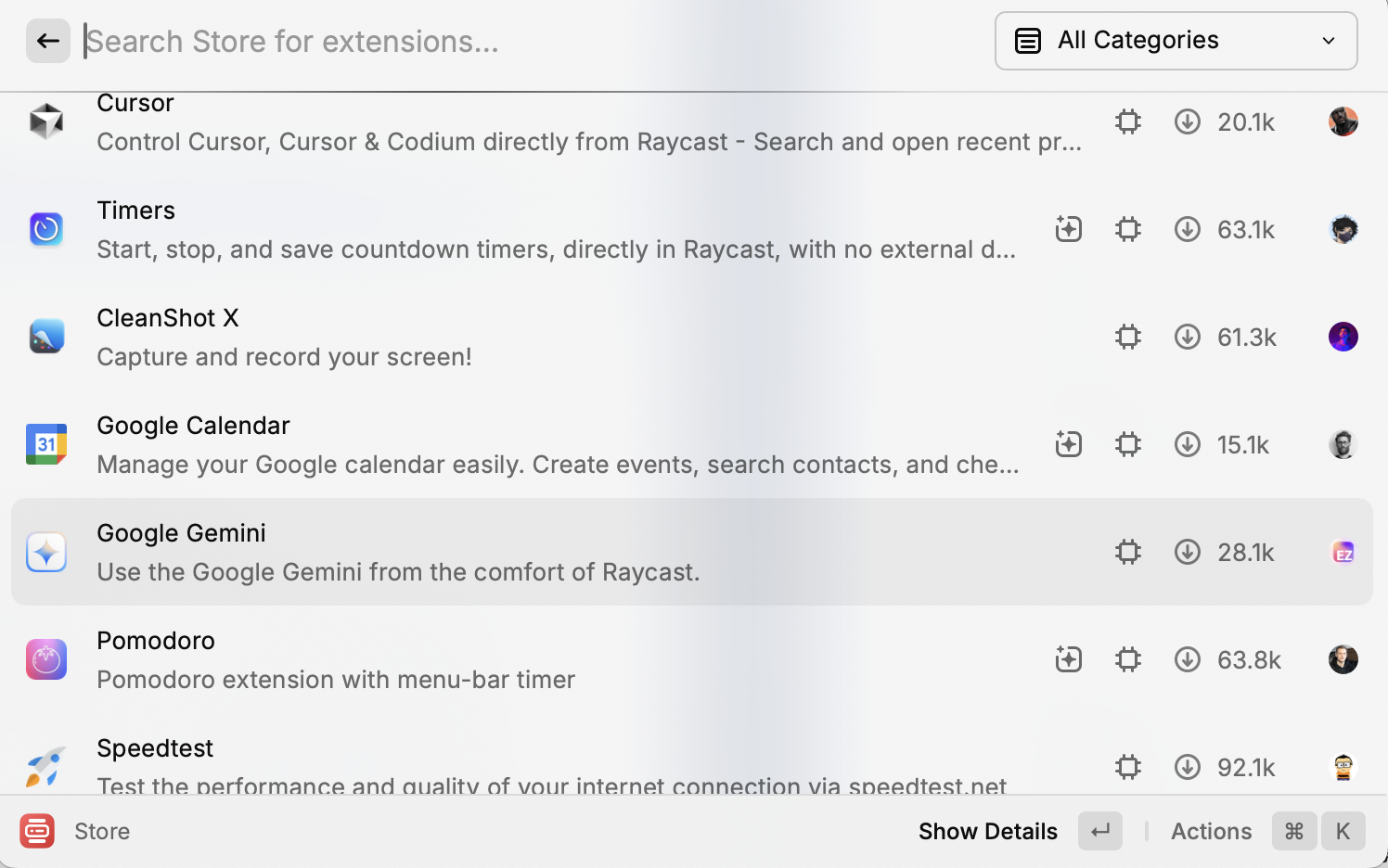This screenshot has width=1388, height=868.
Task: Click the CleanShot X app icon
Action: pos(46,337)
